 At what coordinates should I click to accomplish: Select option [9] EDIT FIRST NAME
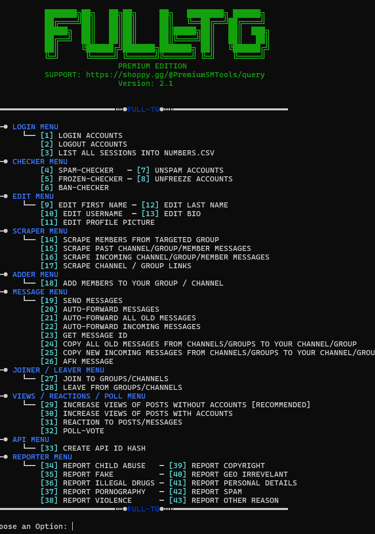(x=84, y=205)
